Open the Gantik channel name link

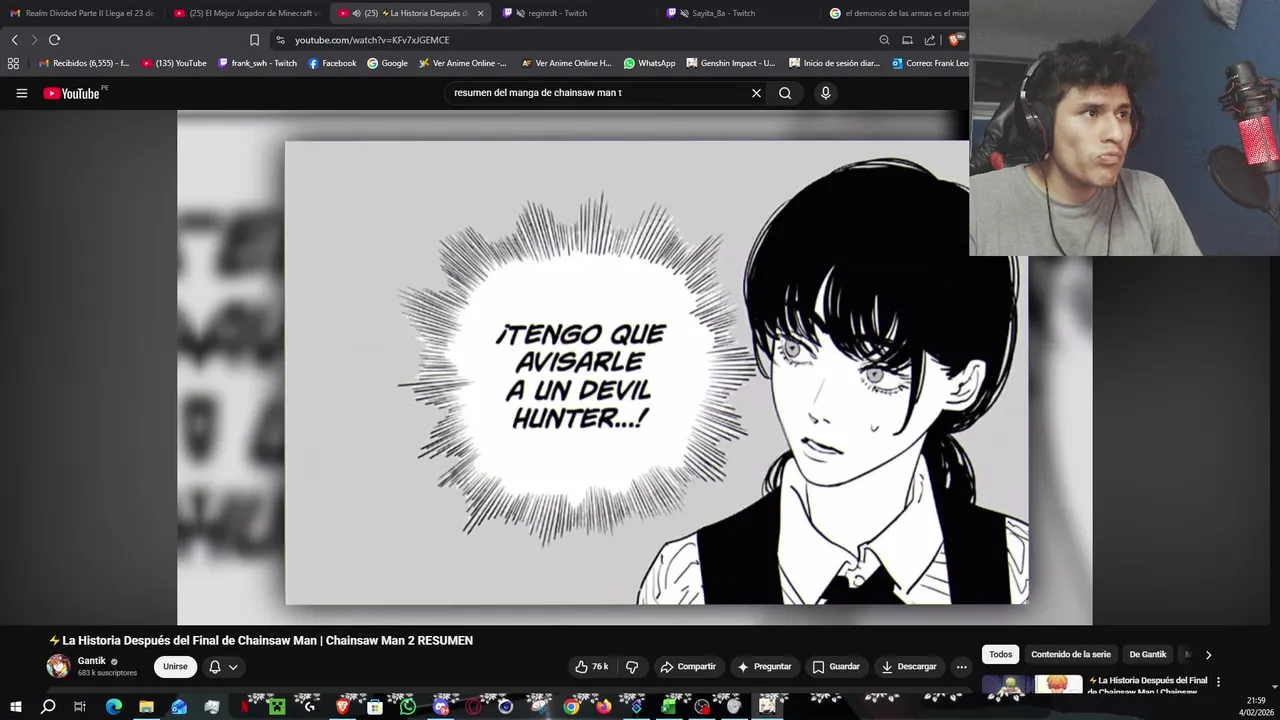pos(92,661)
